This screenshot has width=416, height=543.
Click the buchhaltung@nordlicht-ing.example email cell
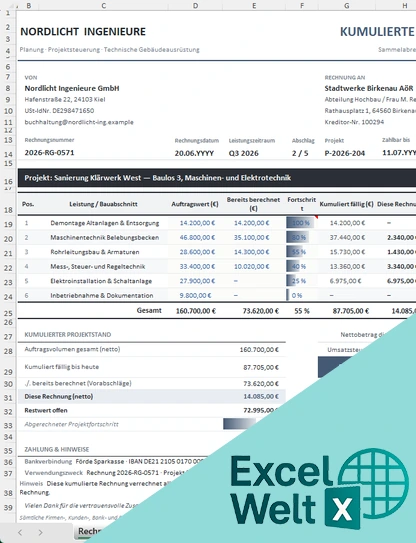coord(79,122)
